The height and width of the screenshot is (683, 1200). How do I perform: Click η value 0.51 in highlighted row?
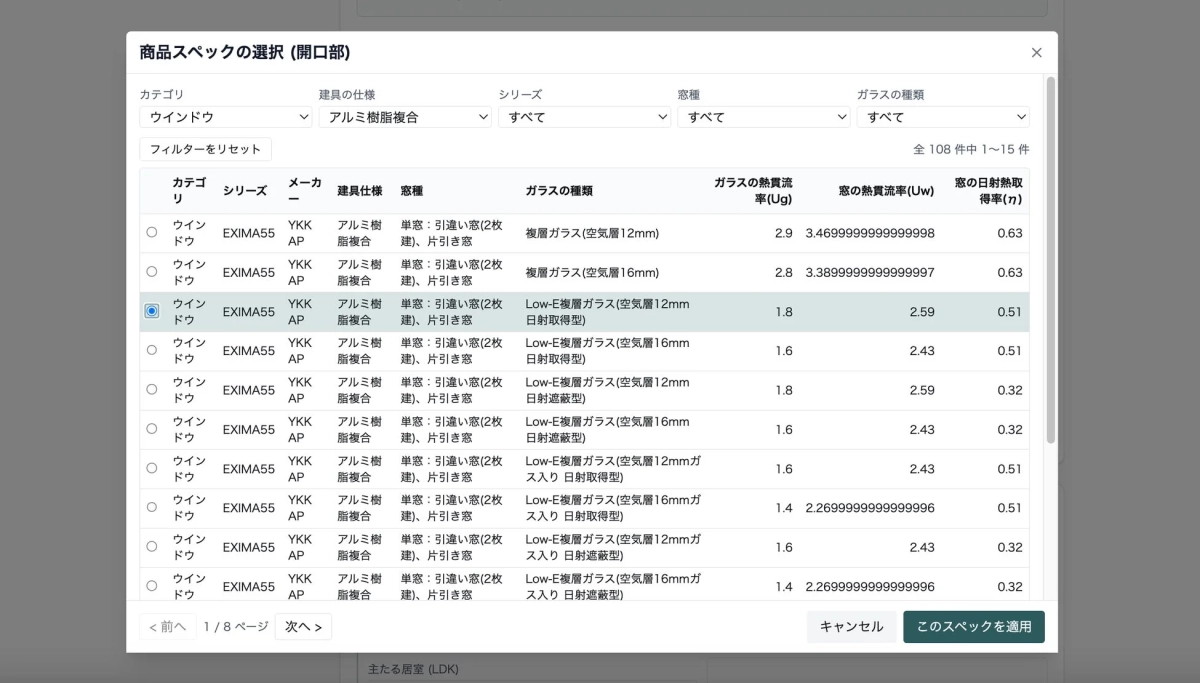[x=1010, y=312]
